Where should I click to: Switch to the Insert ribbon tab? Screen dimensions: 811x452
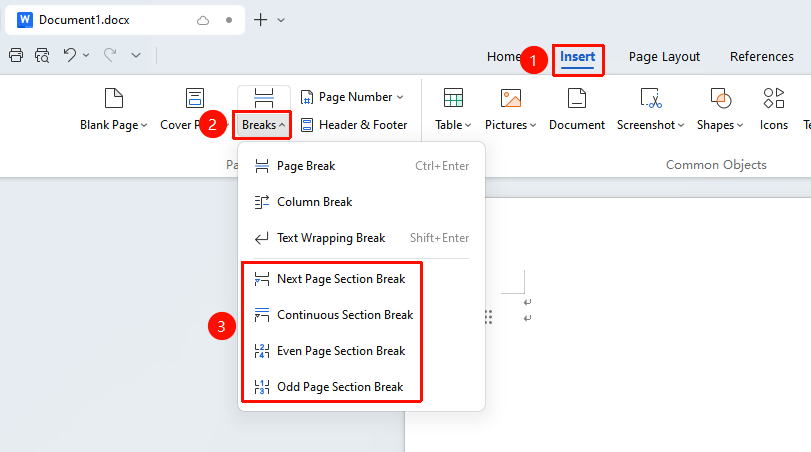point(578,56)
